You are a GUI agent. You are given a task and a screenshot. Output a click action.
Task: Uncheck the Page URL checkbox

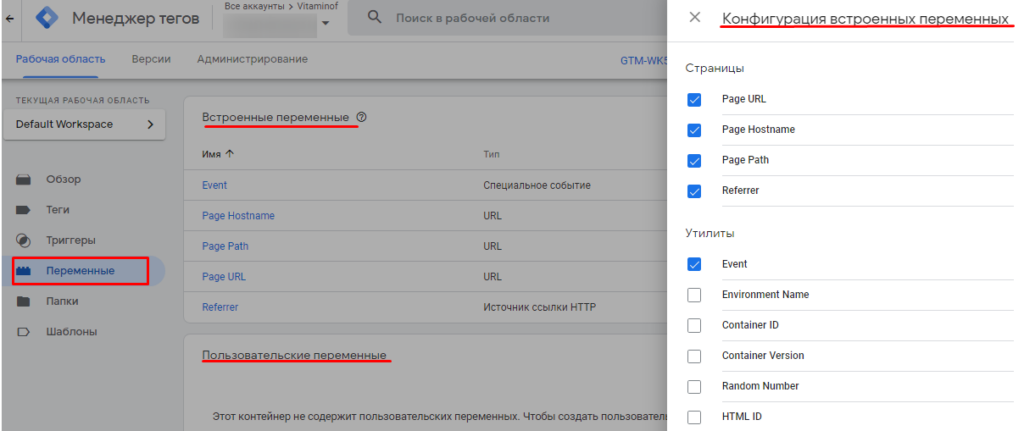click(695, 100)
